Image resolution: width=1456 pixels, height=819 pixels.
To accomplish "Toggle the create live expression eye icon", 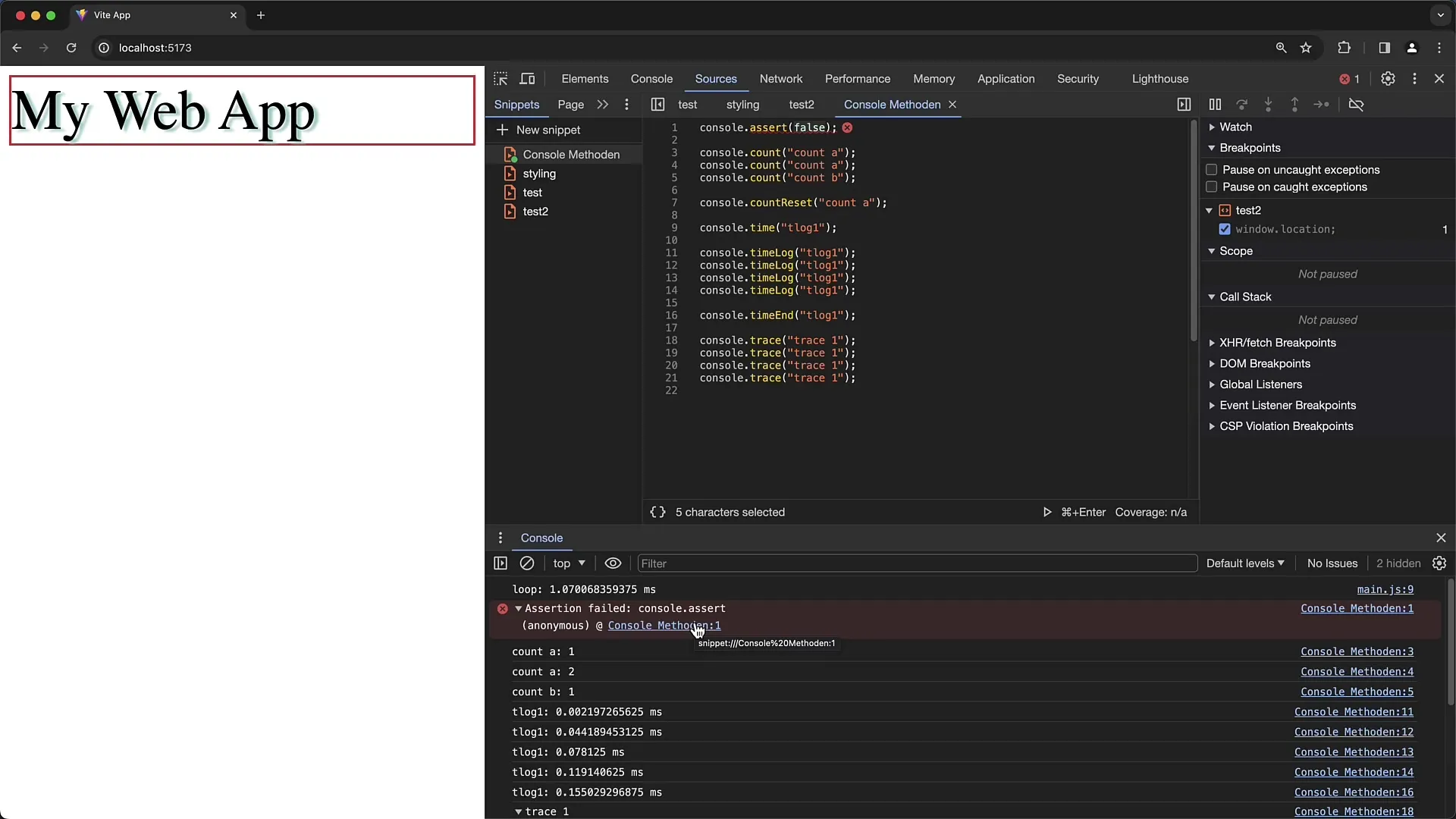I will (x=613, y=563).
